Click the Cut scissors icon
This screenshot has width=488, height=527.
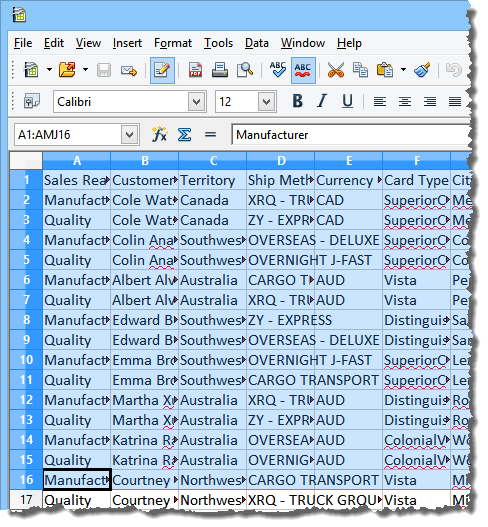pos(336,70)
